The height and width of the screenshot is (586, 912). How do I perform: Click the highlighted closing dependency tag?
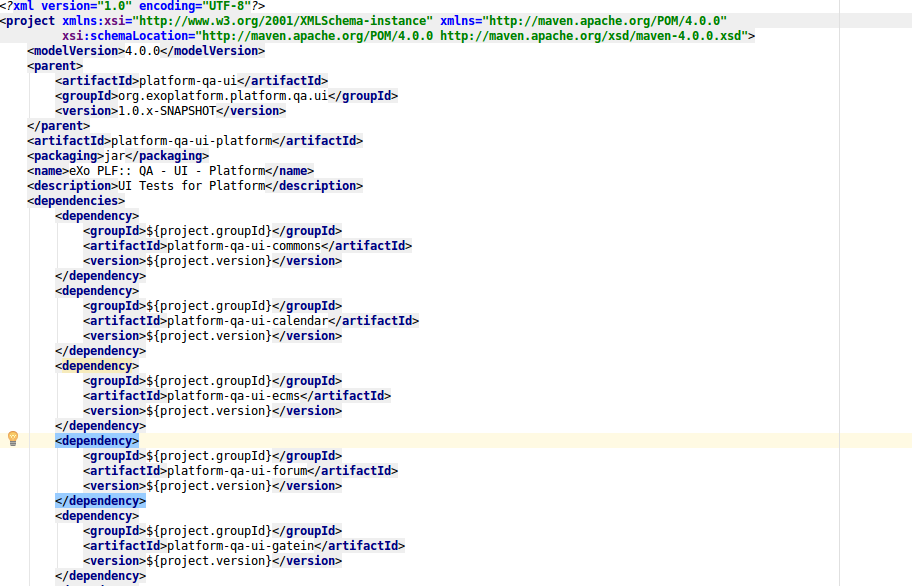pyautogui.click(x=101, y=501)
